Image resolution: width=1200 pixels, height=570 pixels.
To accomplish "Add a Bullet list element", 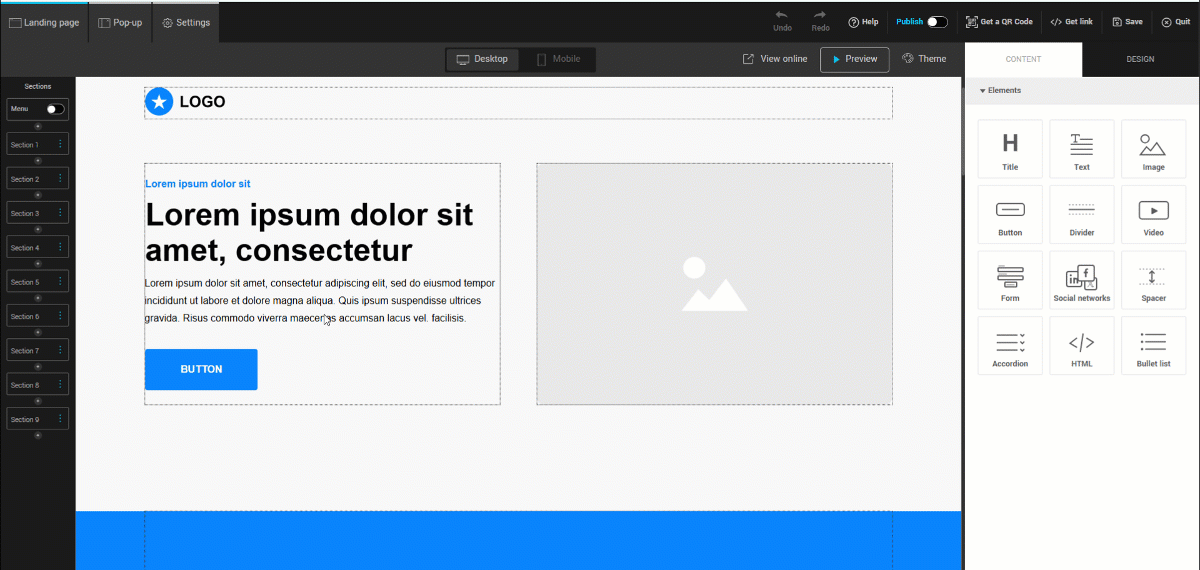I will pyautogui.click(x=1153, y=346).
